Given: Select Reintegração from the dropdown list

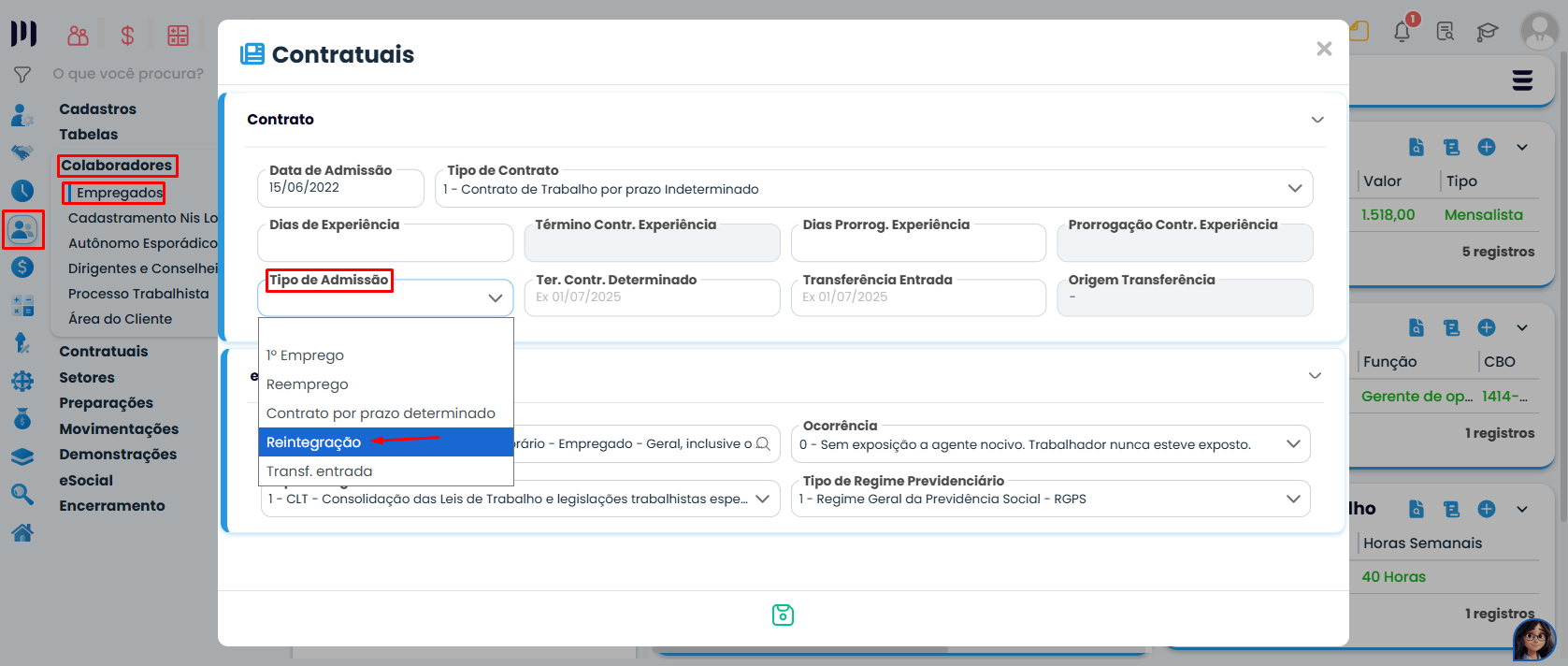Looking at the screenshot, I should [314, 442].
